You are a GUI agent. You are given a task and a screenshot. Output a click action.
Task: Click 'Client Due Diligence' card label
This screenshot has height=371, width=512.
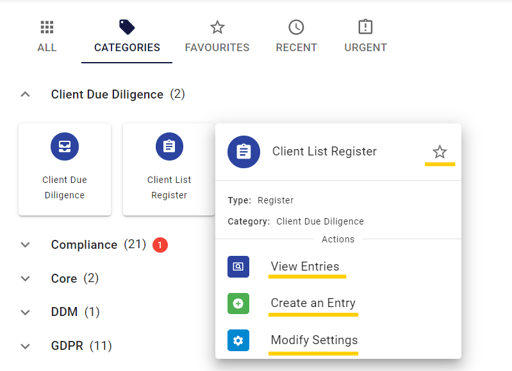65,187
